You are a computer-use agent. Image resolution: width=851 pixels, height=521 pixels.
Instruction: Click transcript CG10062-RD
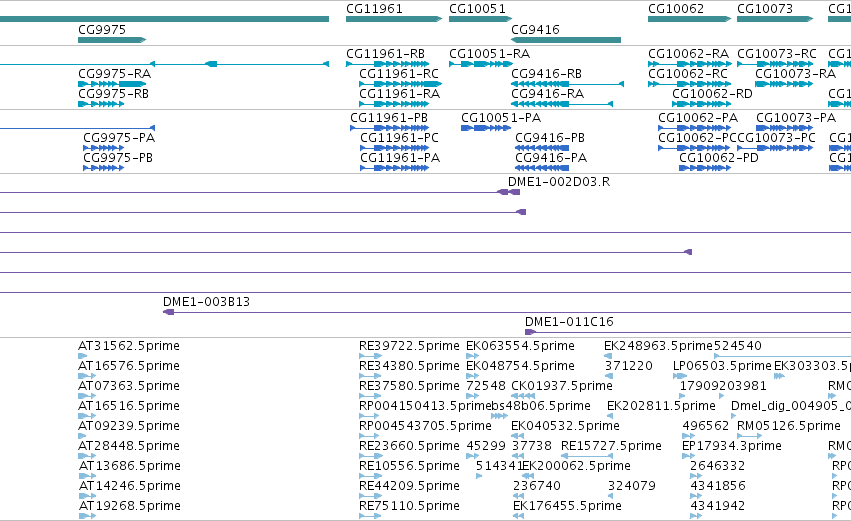pos(701,104)
